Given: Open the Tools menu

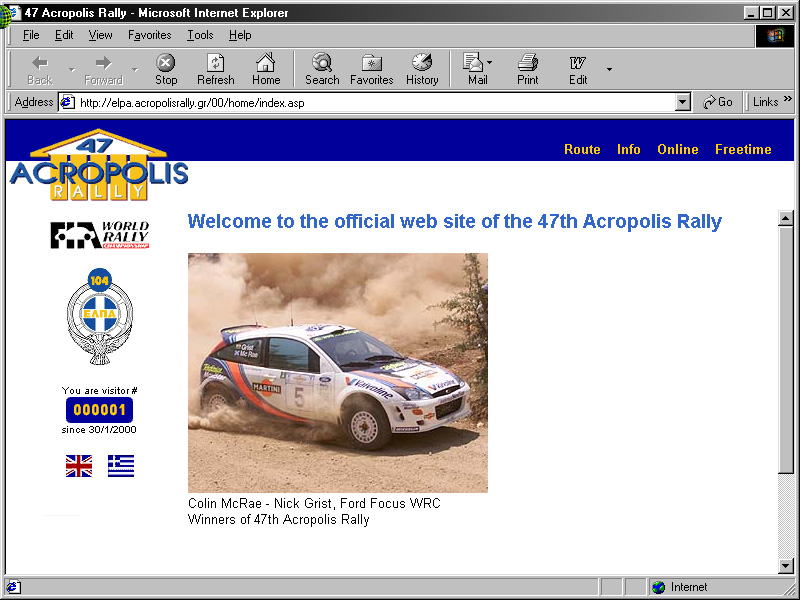Looking at the screenshot, I should 200,35.
